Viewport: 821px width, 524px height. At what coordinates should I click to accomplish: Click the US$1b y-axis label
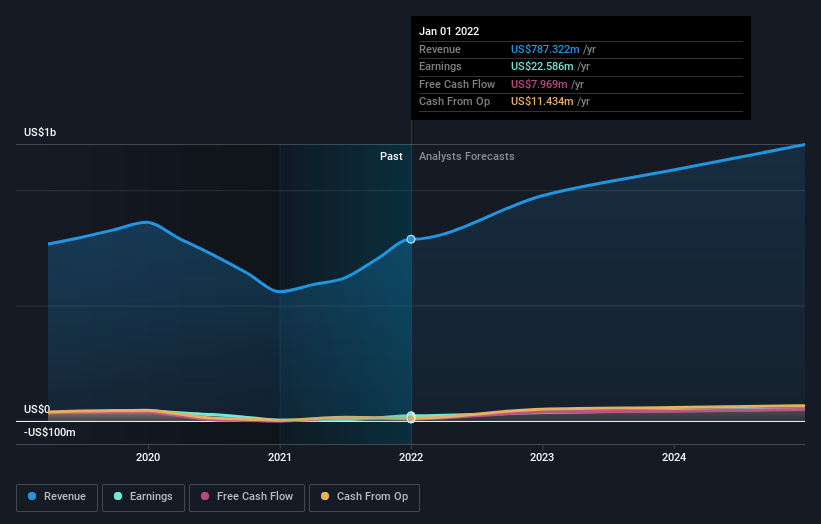40,132
